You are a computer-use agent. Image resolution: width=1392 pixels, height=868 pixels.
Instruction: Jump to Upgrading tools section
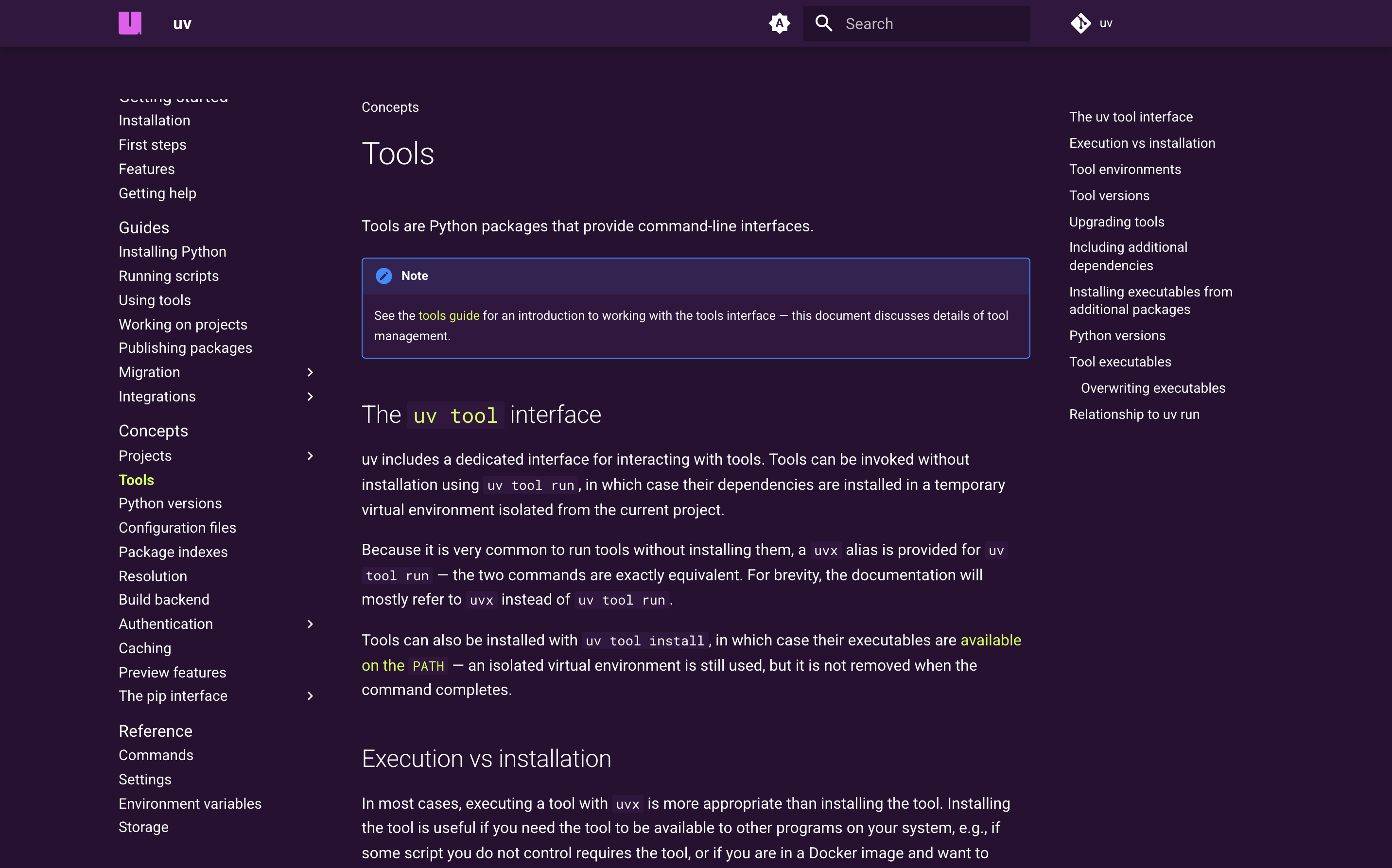point(1116,222)
